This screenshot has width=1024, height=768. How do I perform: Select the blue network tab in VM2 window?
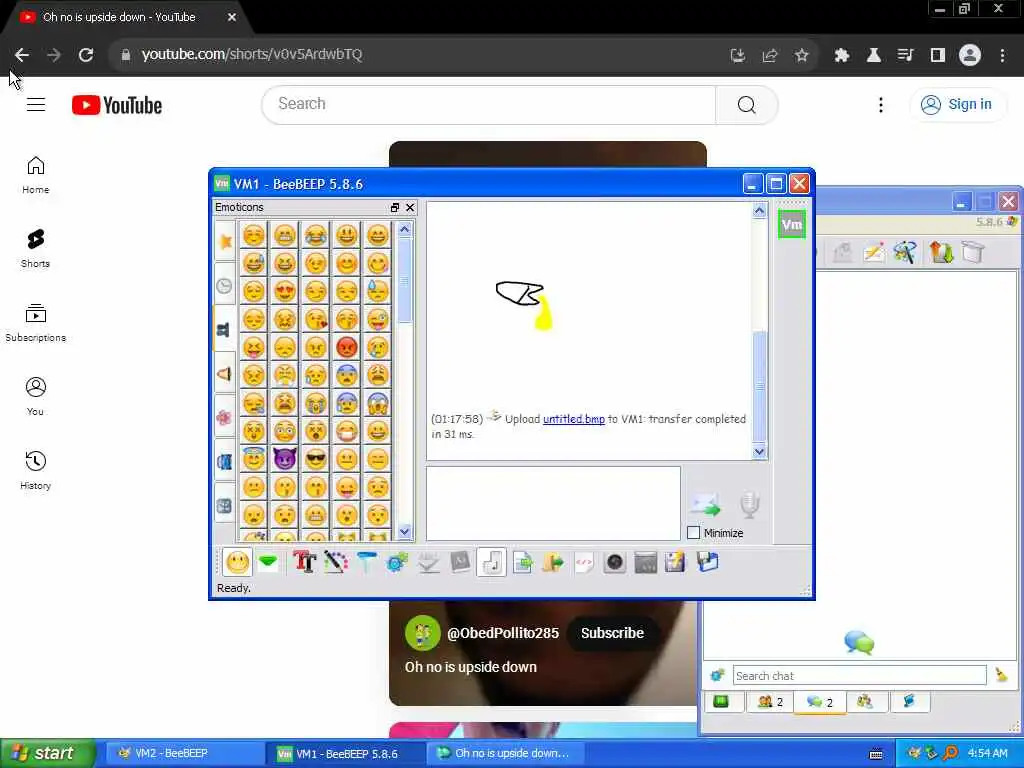pos(909,702)
